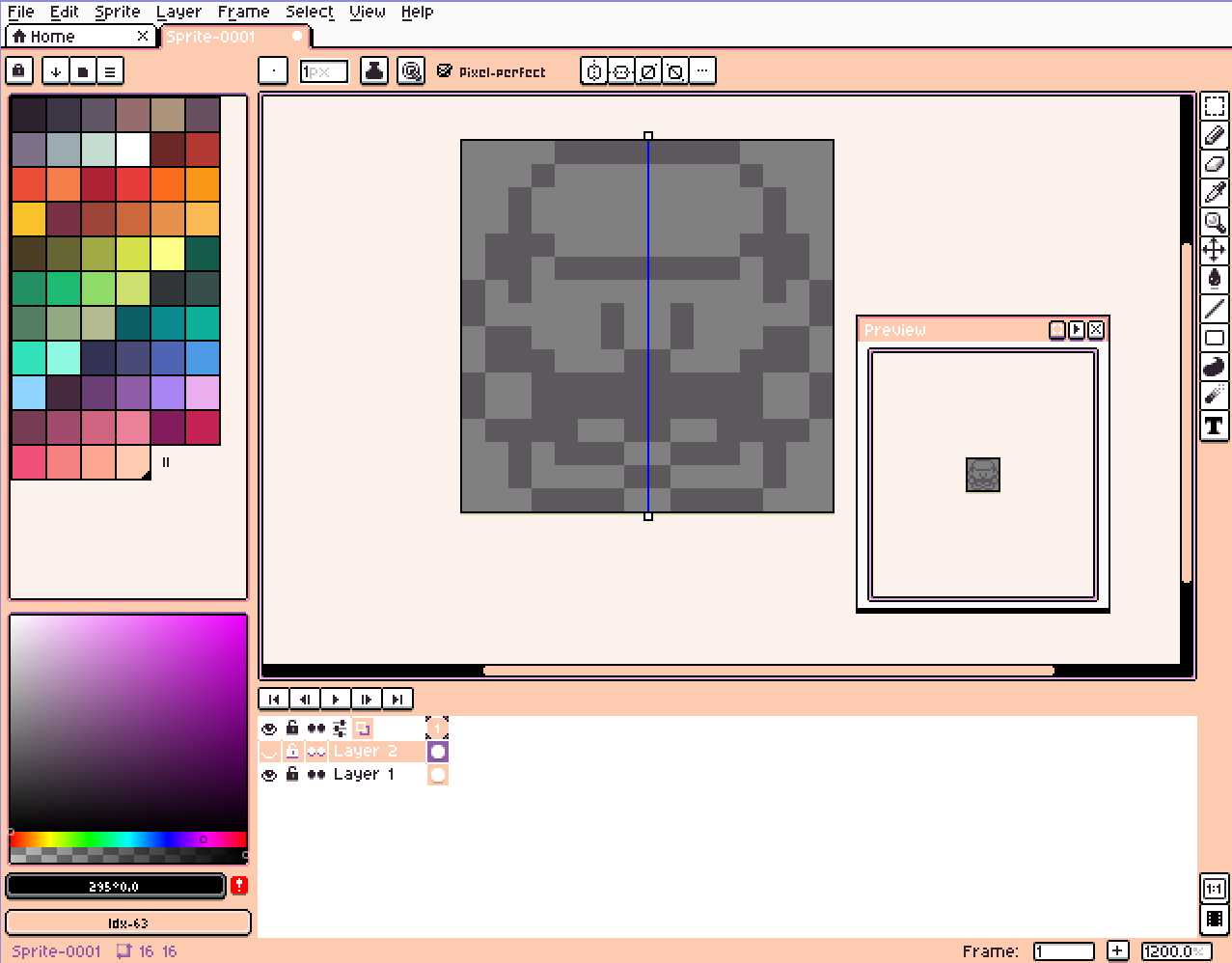Click the palette edit lock icon
1232x963 pixels.
[19, 70]
